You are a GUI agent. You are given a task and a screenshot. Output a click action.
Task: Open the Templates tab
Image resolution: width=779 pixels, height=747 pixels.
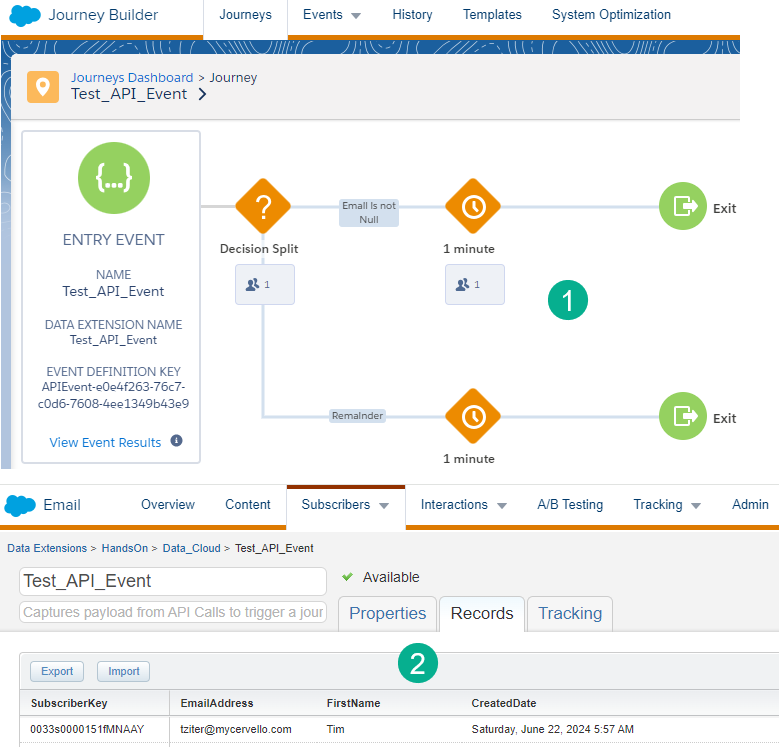click(x=492, y=15)
